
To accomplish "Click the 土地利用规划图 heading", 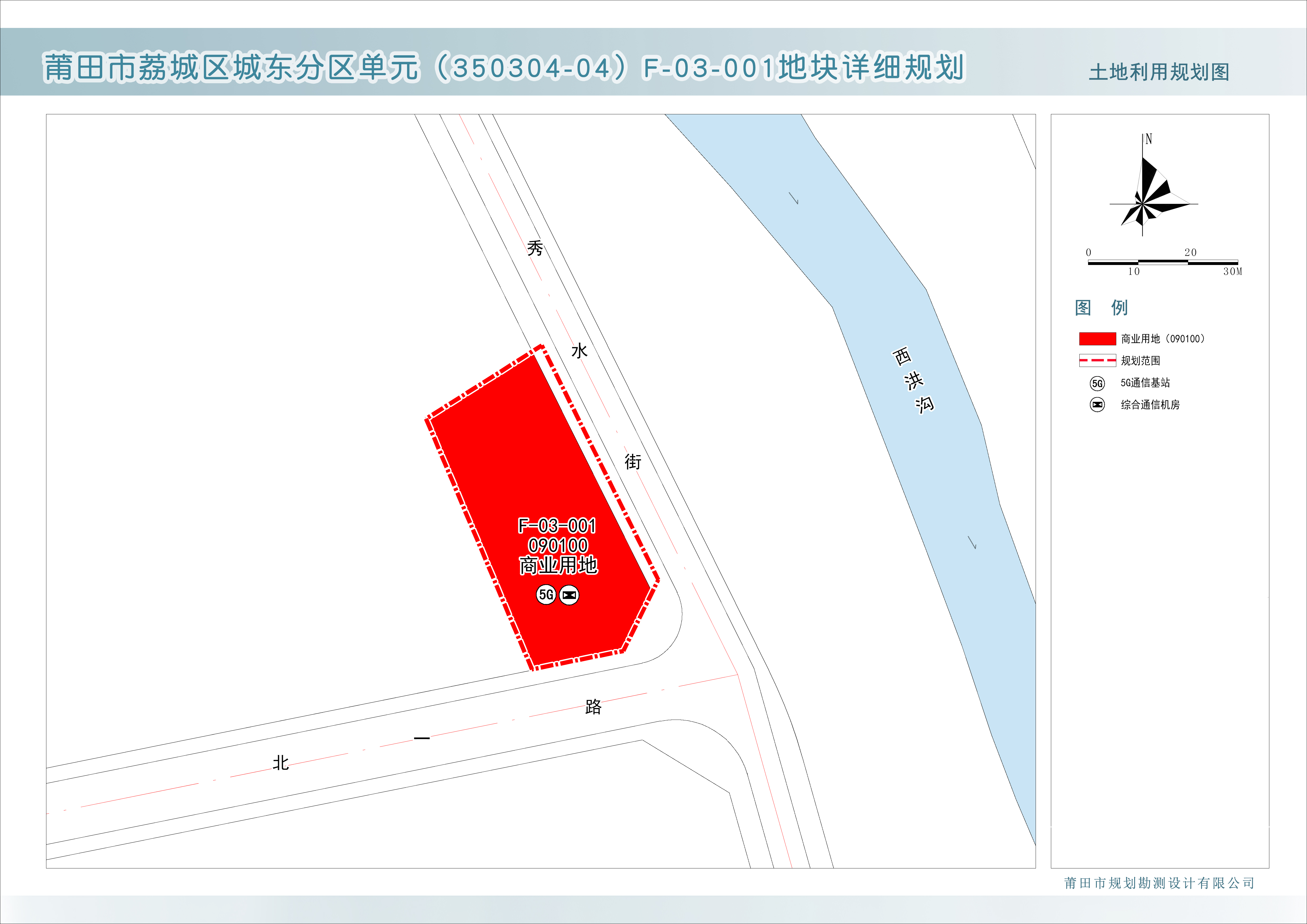I will (1158, 72).
